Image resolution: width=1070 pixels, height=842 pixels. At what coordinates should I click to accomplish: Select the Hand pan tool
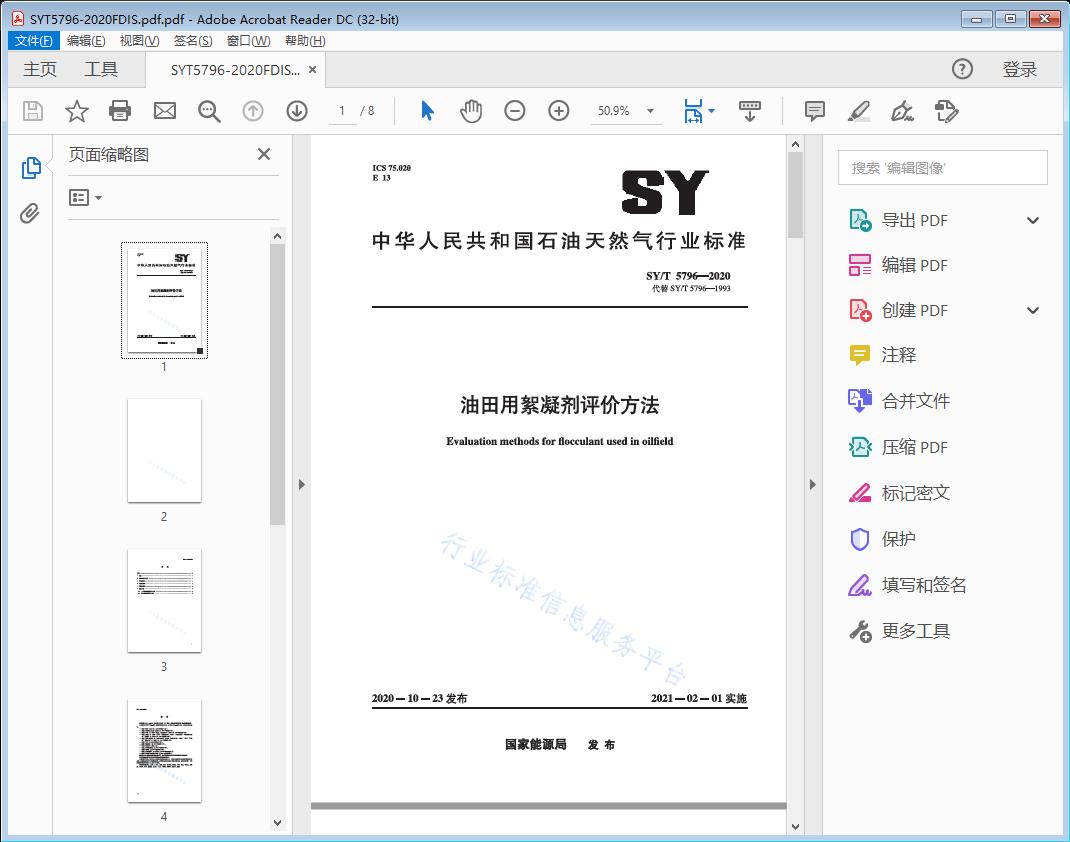click(471, 111)
